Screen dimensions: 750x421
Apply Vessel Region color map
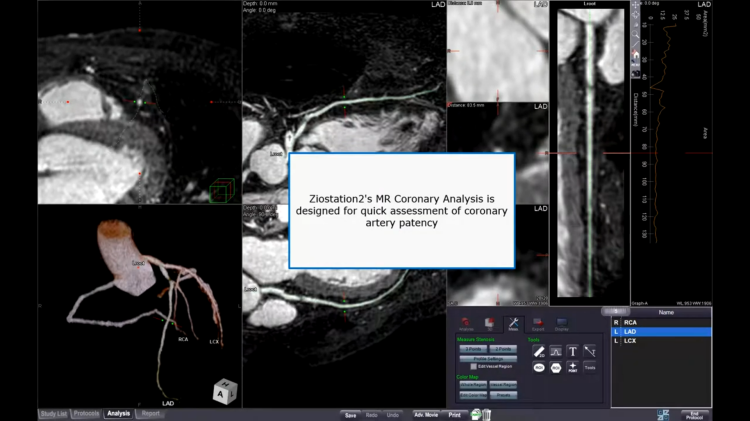tap(503, 385)
